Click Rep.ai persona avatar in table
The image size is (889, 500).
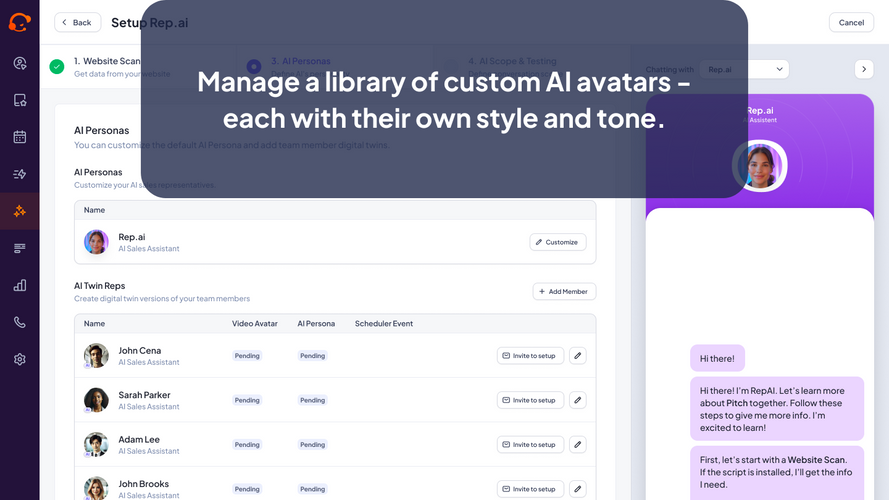[x=96, y=242]
